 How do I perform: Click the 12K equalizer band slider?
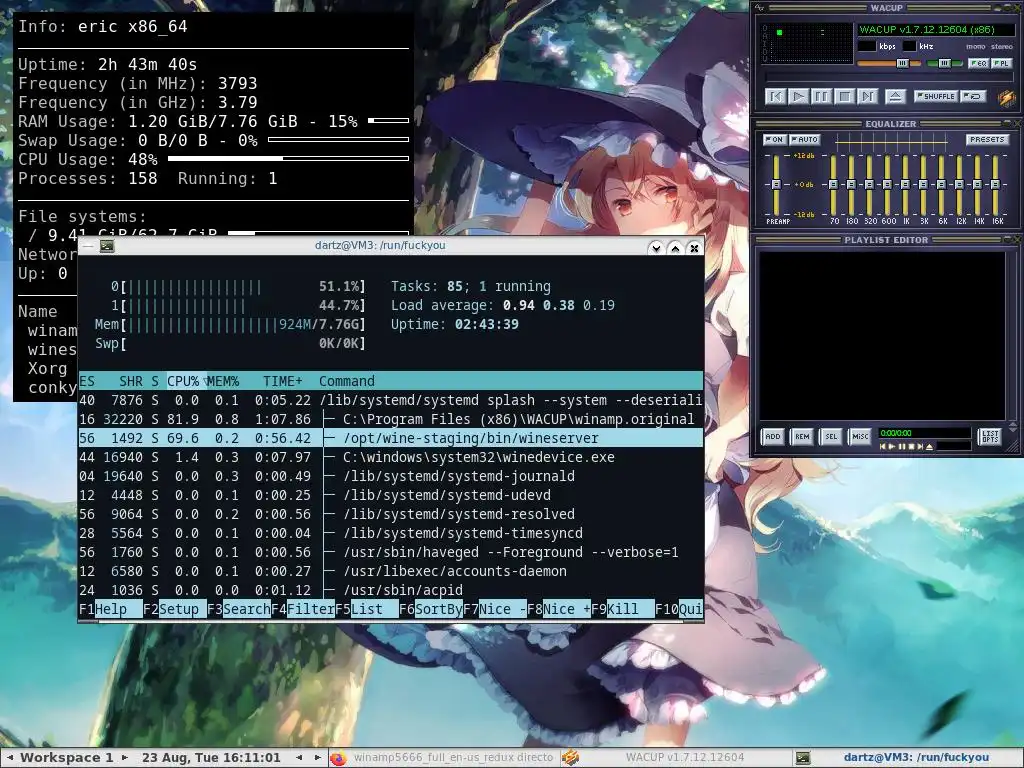tap(959, 185)
